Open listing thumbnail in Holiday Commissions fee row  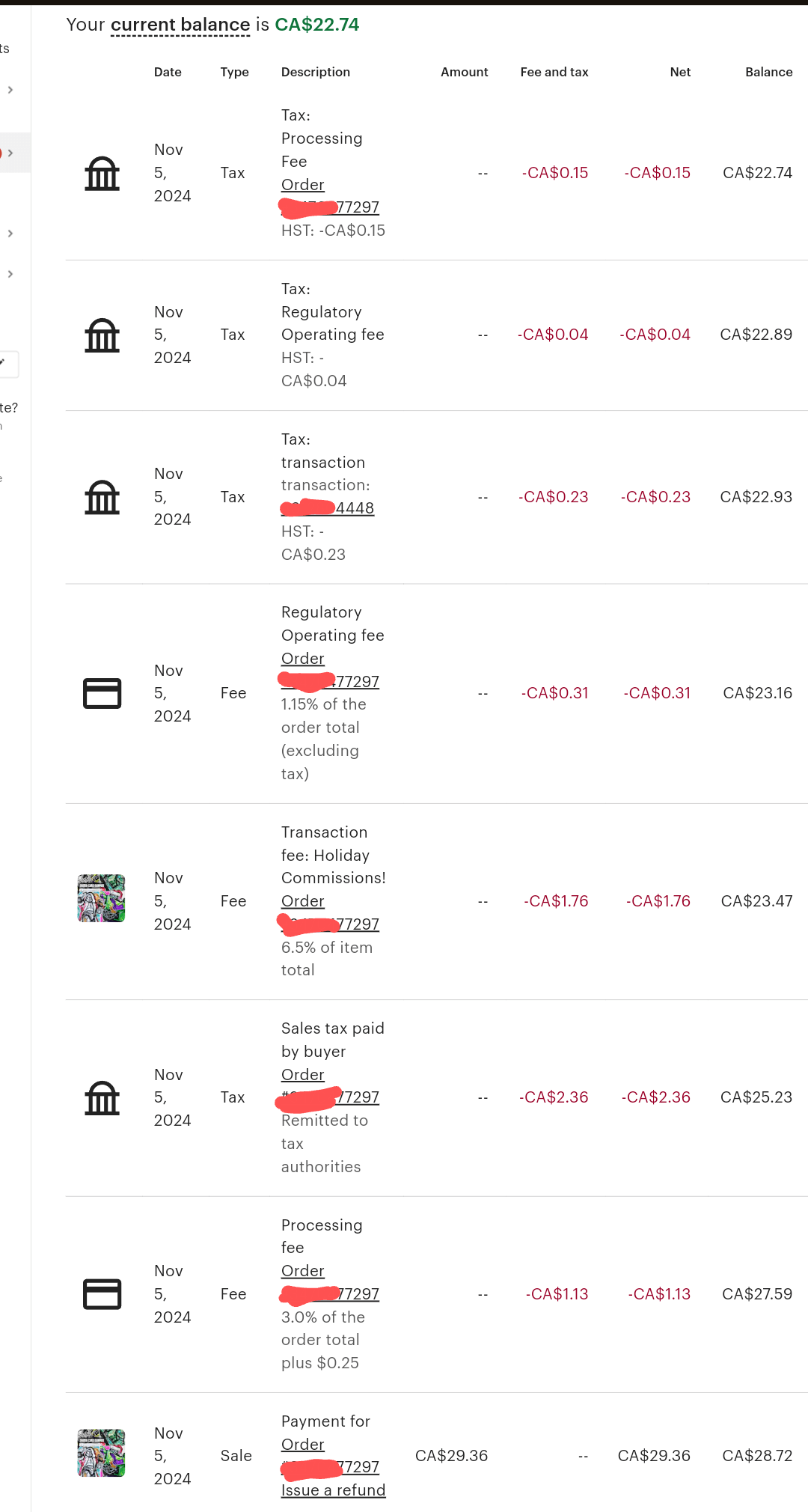pos(102,898)
